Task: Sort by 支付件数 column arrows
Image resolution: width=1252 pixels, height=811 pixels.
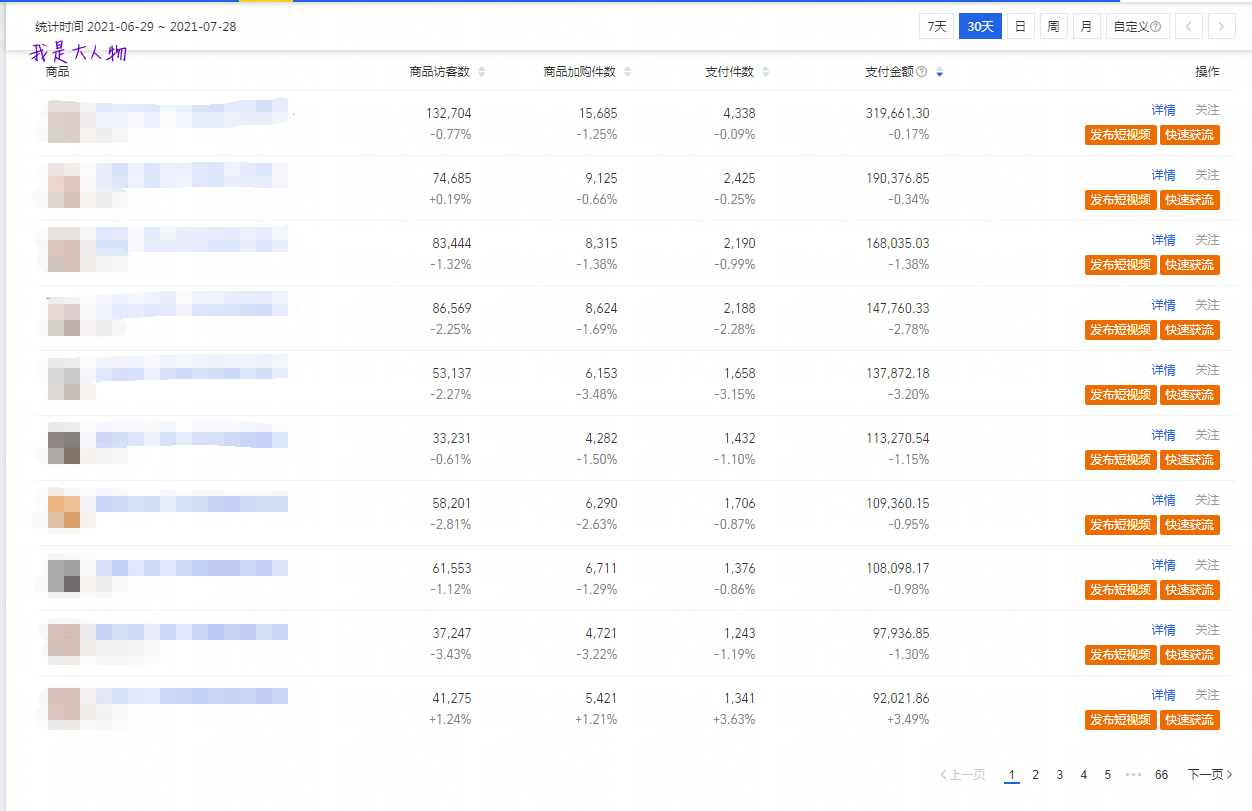Action: pos(766,72)
